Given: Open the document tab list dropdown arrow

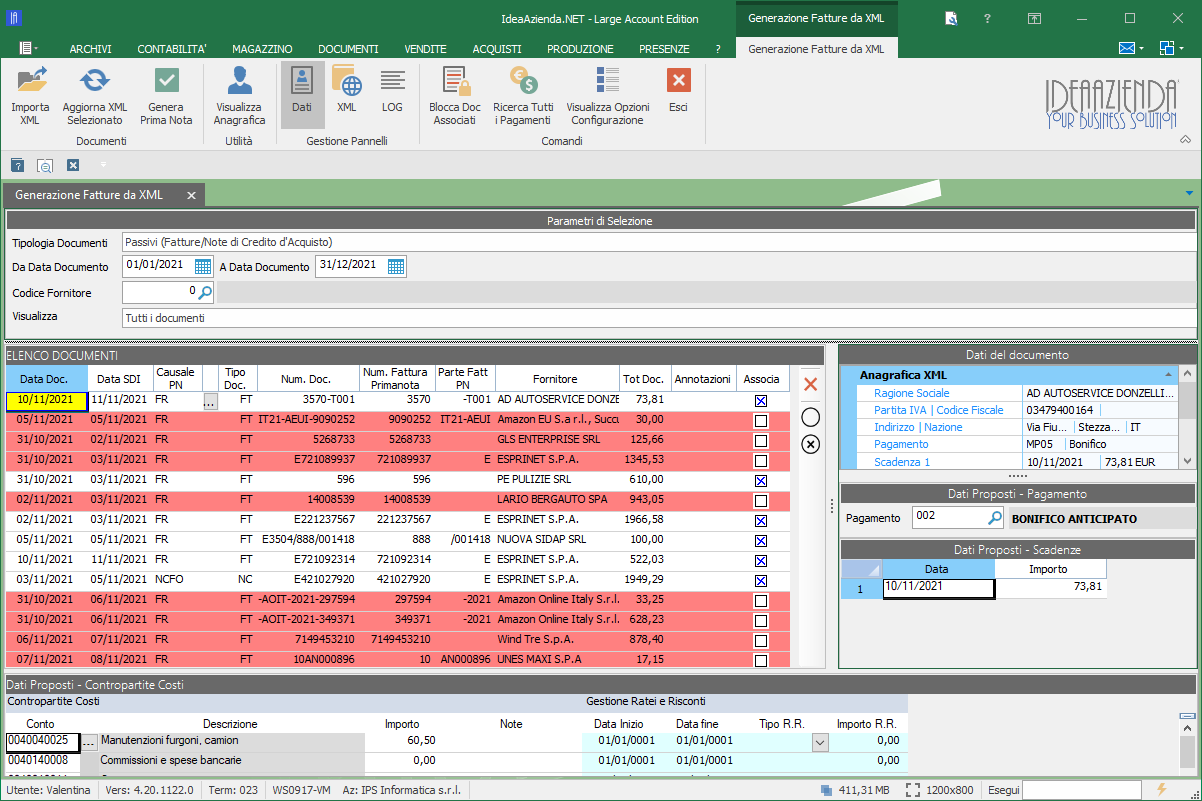Looking at the screenshot, I should (x=1189, y=193).
